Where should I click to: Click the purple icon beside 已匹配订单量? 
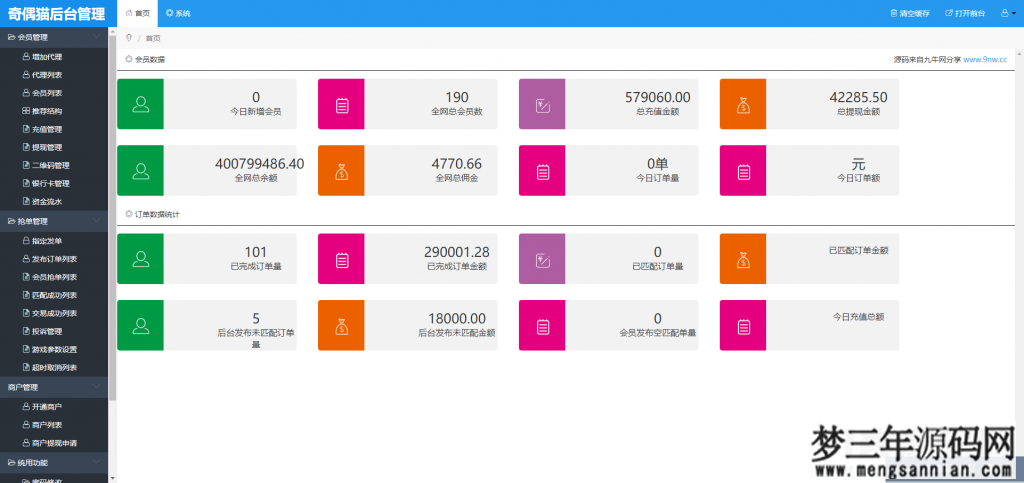(x=542, y=259)
